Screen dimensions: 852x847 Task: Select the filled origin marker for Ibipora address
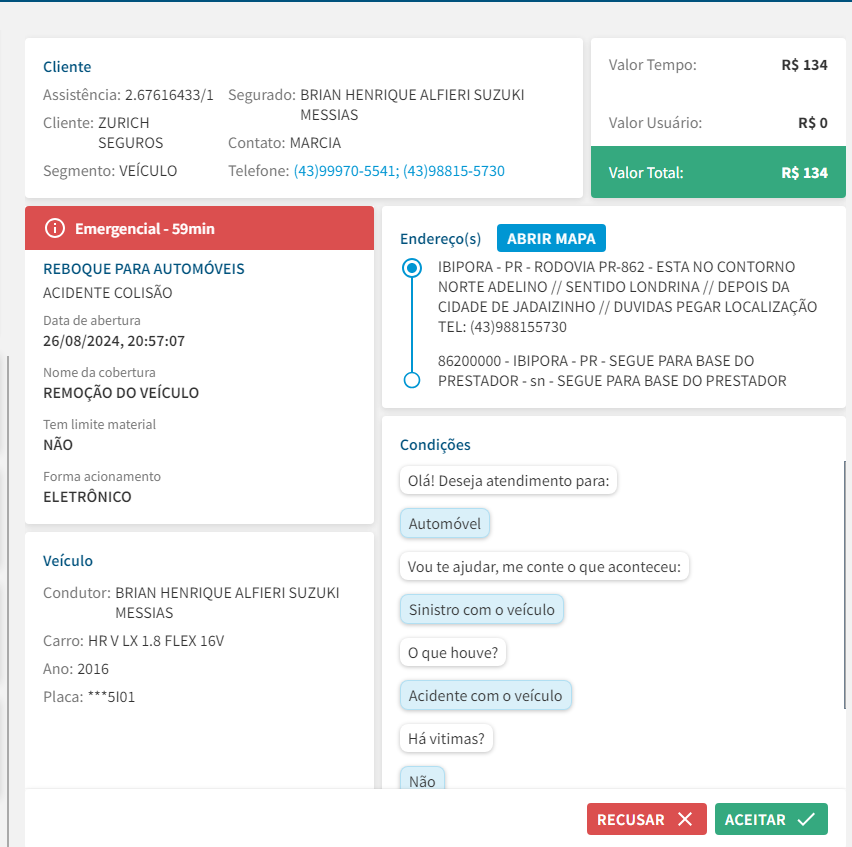pos(411,268)
